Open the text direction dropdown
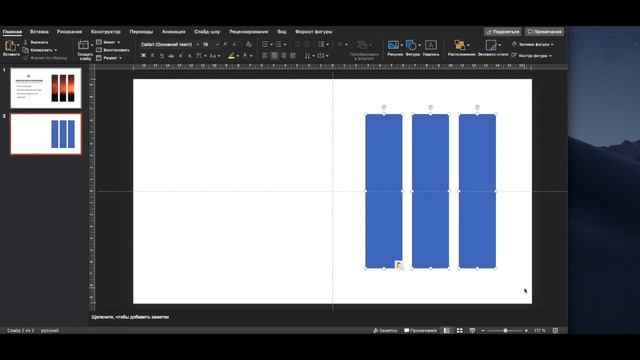The height and width of the screenshot is (360, 640). coord(309,56)
